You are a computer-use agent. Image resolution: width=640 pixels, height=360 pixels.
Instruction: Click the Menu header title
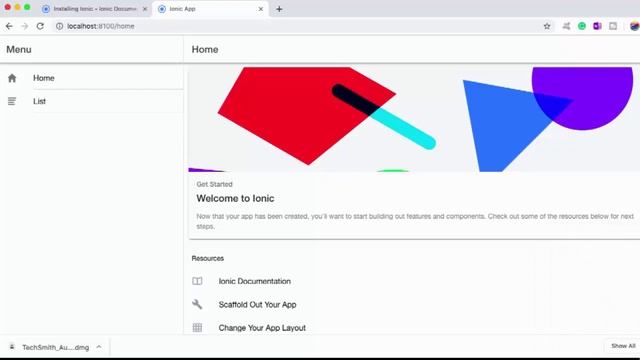pyautogui.click(x=19, y=49)
